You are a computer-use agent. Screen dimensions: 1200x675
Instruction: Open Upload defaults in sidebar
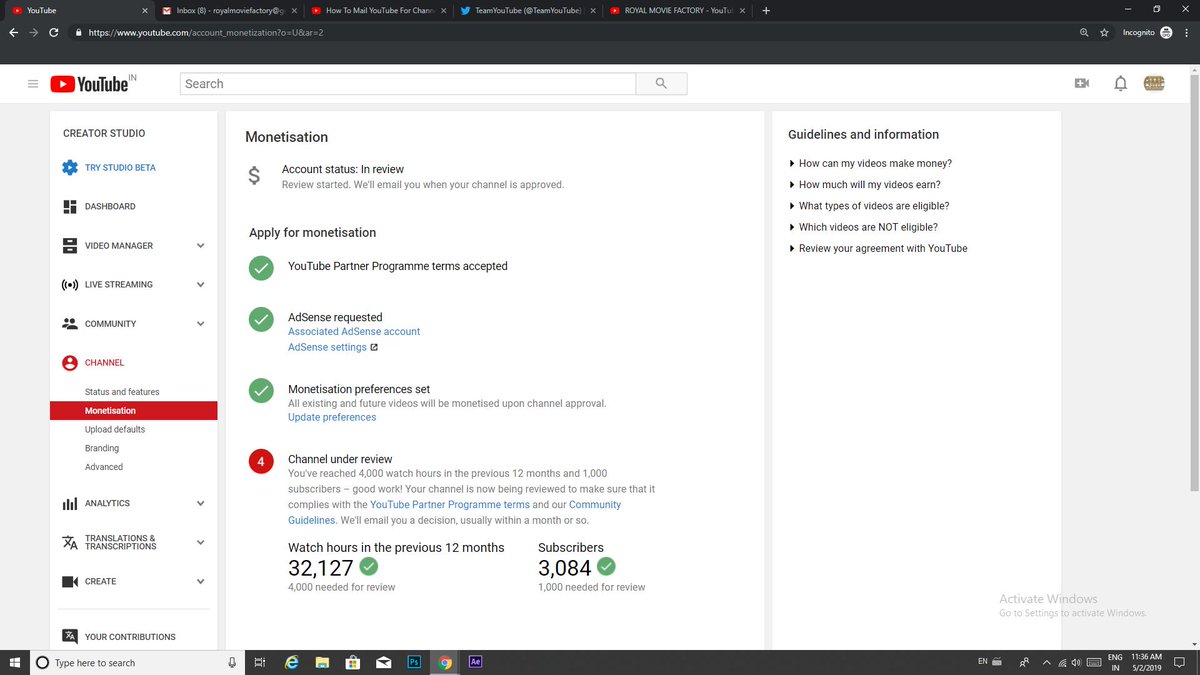[115, 430]
